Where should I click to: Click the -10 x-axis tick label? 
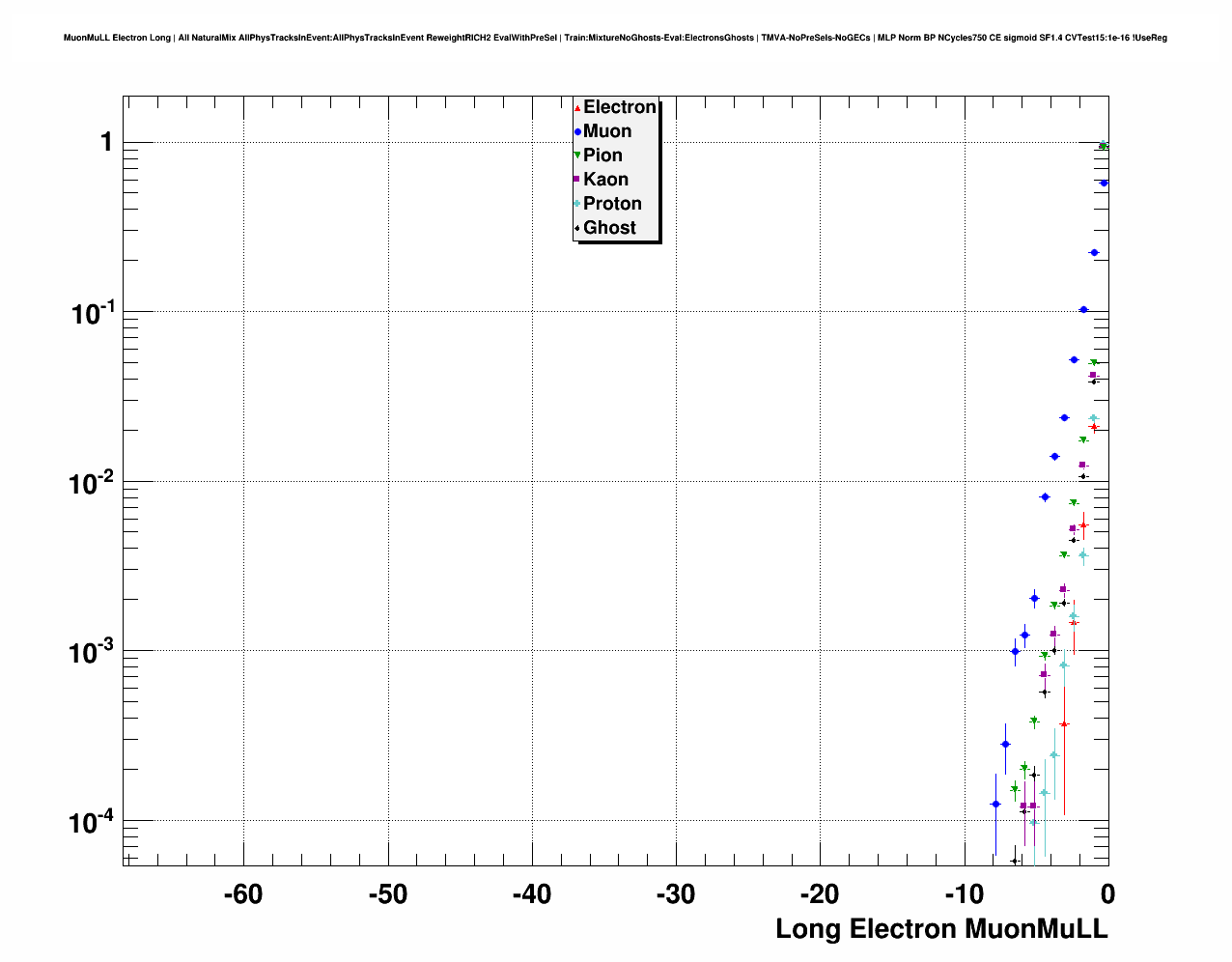964,894
